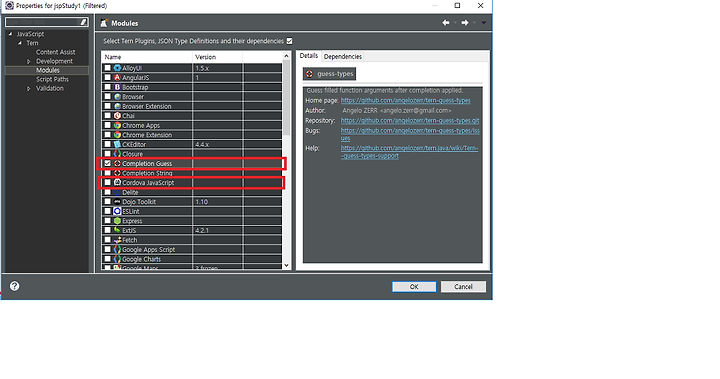Sort modules by Version column header
This screenshot has width=720, height=379.
click(217, 57)
